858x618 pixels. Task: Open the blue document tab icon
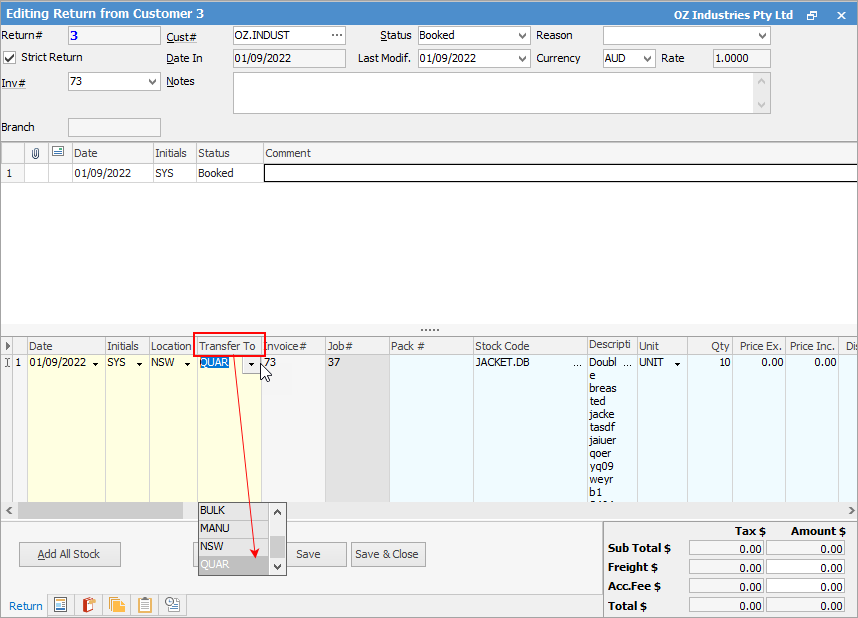pyautogui.click(x=61, y=605)
